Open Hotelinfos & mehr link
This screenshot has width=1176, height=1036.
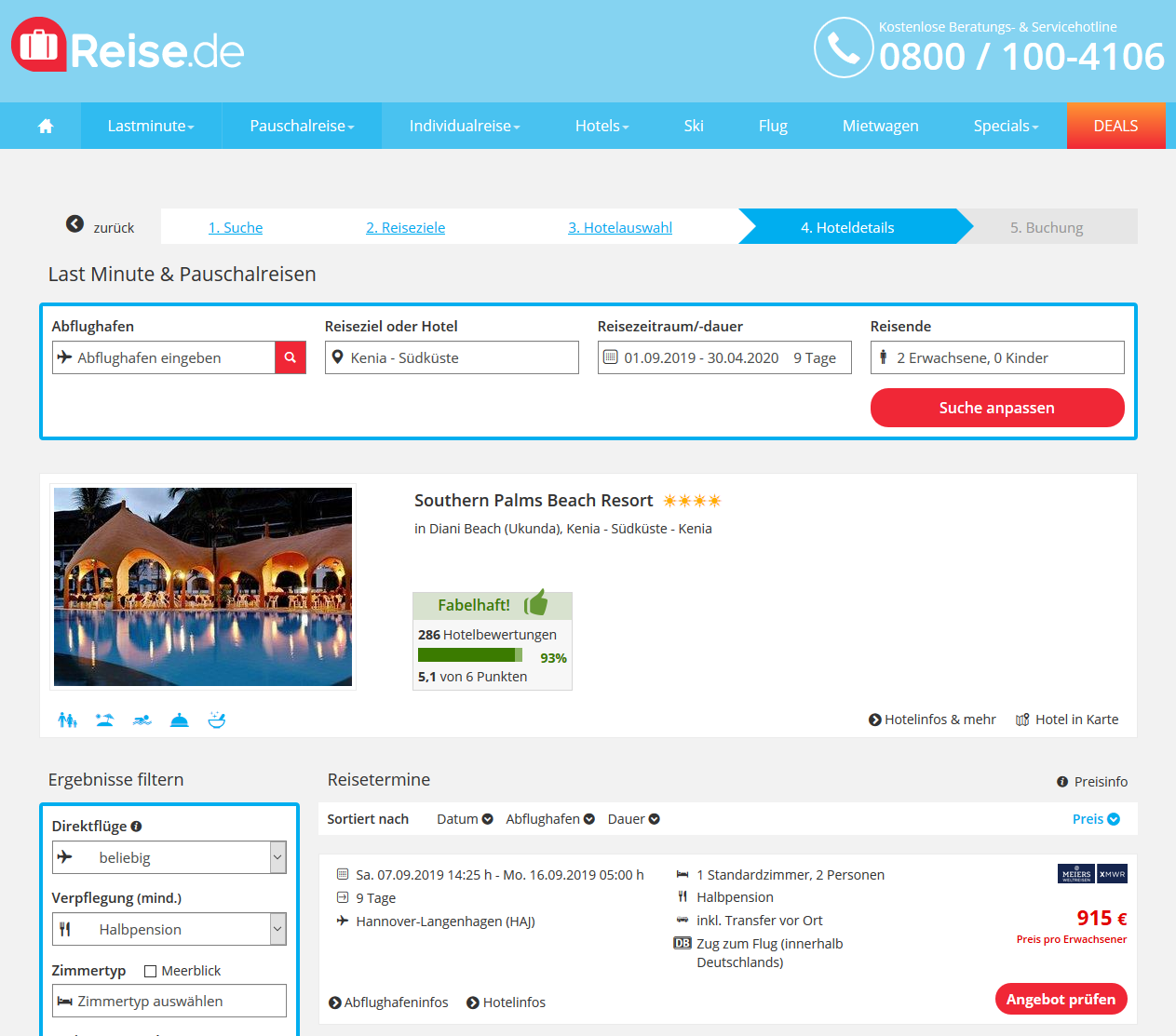pos(932,720)
